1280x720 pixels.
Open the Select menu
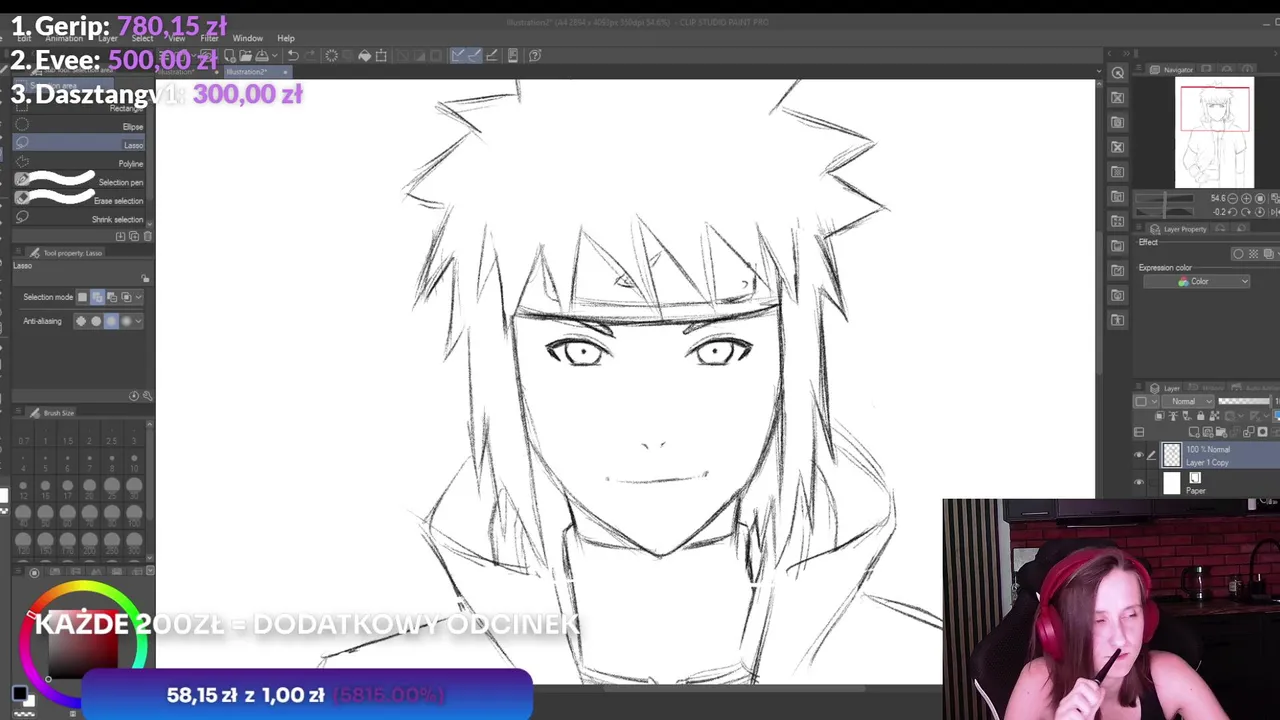pos(142,38)
